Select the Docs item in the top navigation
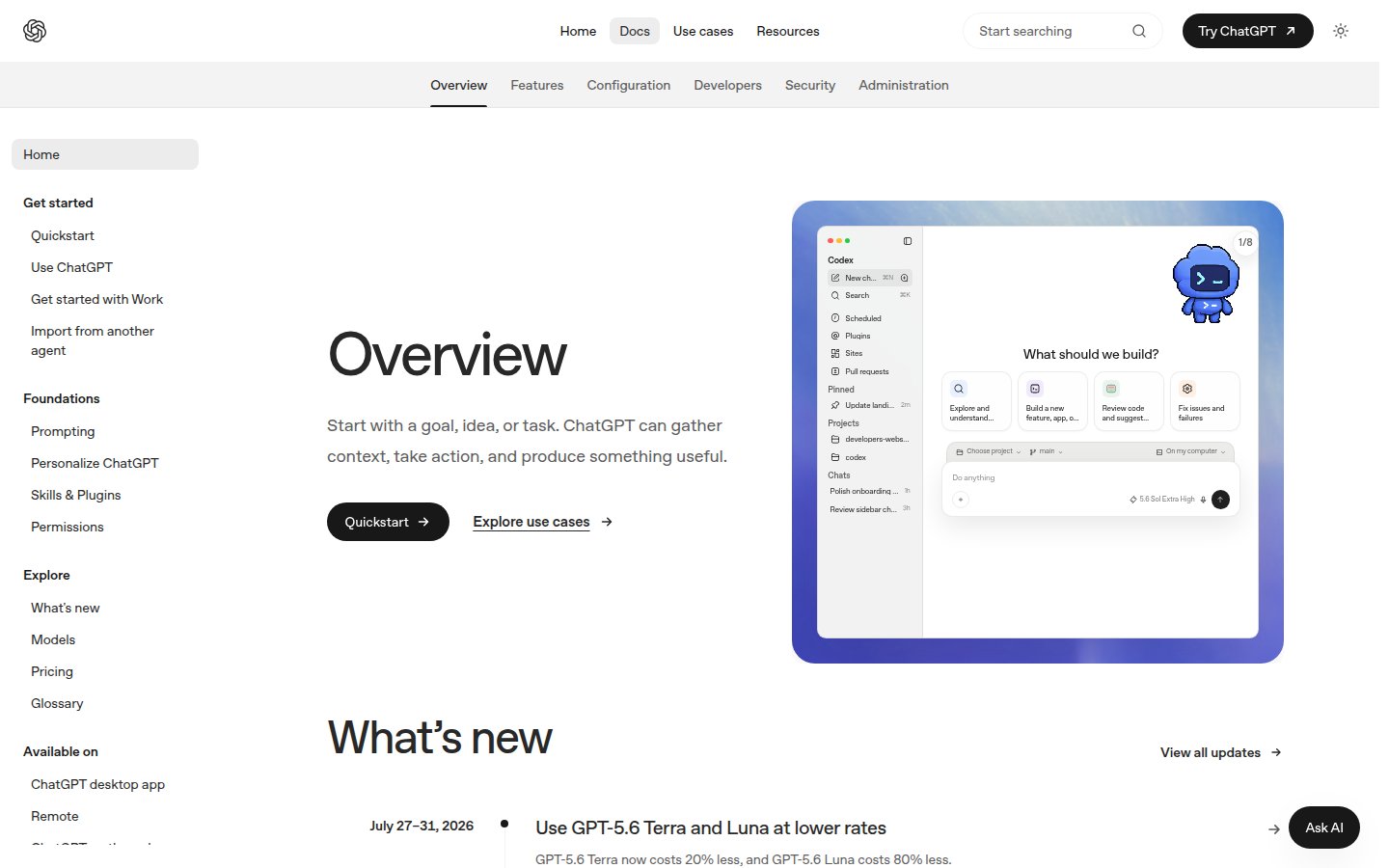Viewport: 1389px width, 868px height. (x=635, y=31)
